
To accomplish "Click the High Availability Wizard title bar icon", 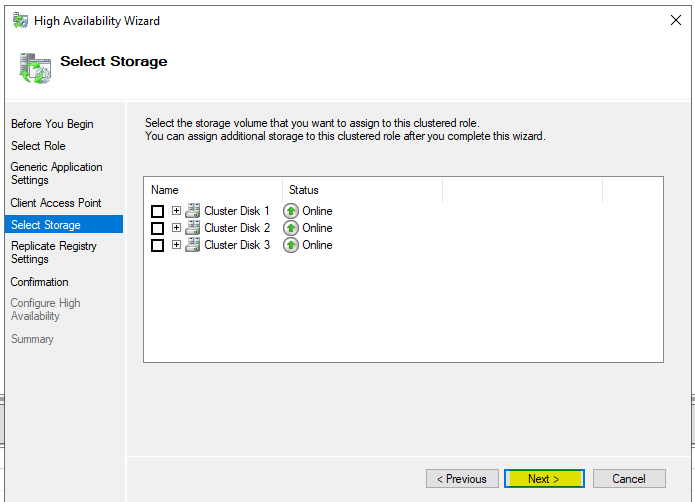I will point(20,21).
